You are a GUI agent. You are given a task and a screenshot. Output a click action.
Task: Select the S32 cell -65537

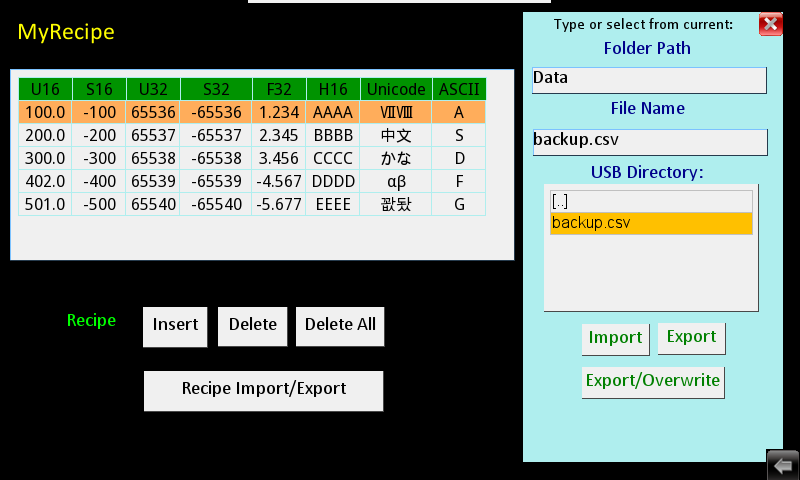(x=216, y=135)
